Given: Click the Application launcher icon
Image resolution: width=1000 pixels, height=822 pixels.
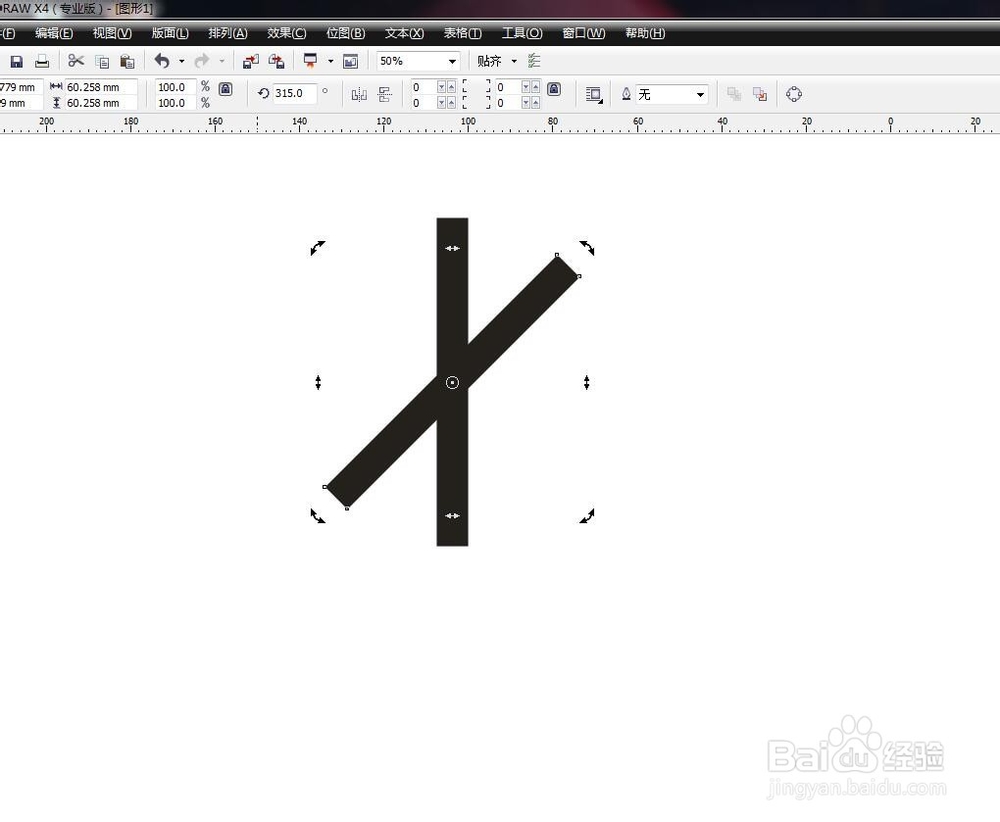Looking at the screenshot, I should (x=311, y=61).
